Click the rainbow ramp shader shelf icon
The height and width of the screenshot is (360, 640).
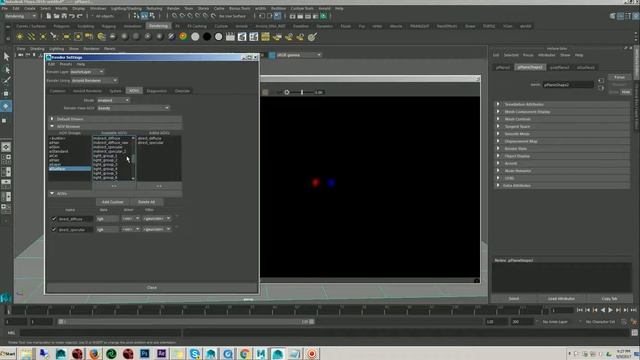(183, 37)
